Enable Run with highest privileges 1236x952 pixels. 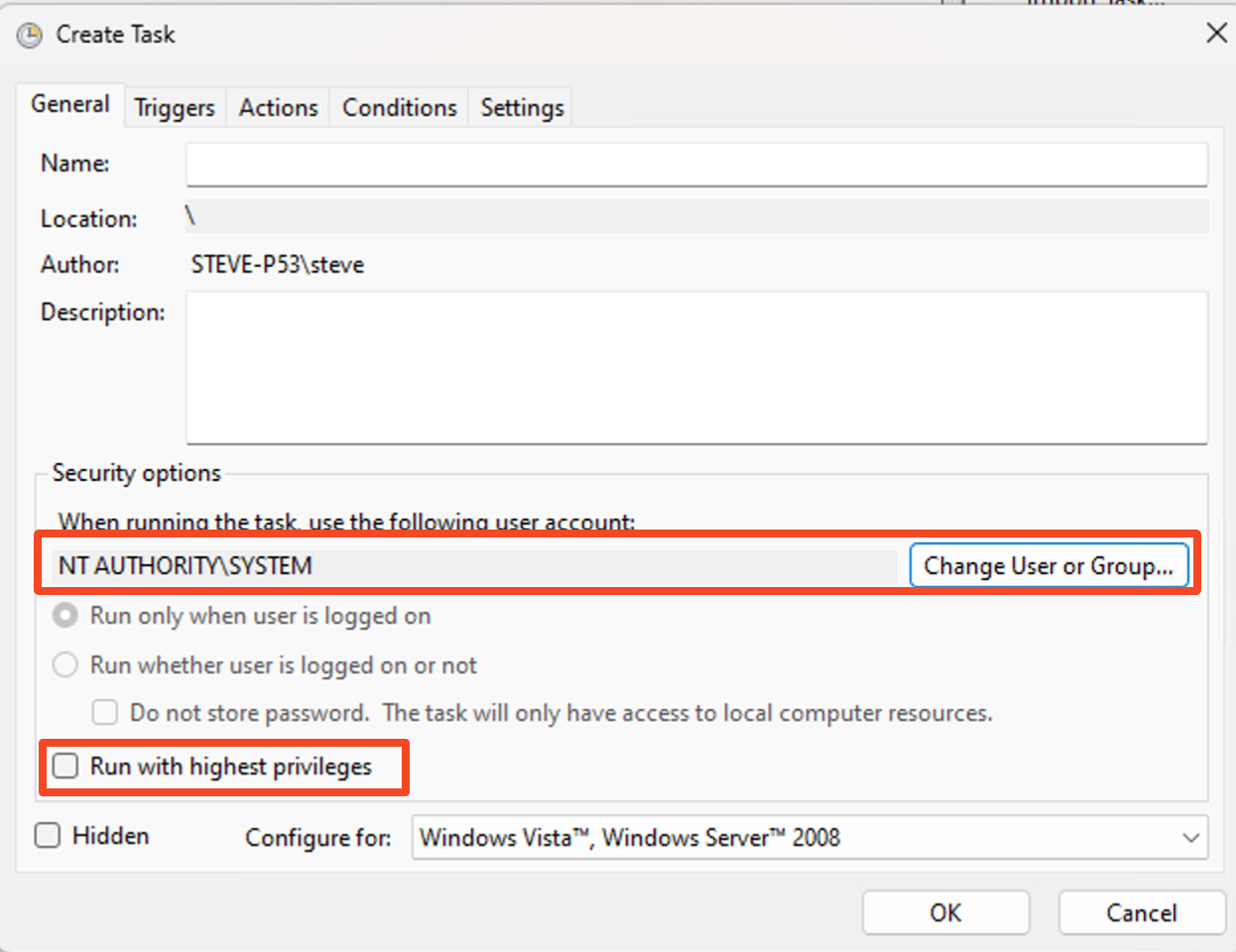(65, 767)
